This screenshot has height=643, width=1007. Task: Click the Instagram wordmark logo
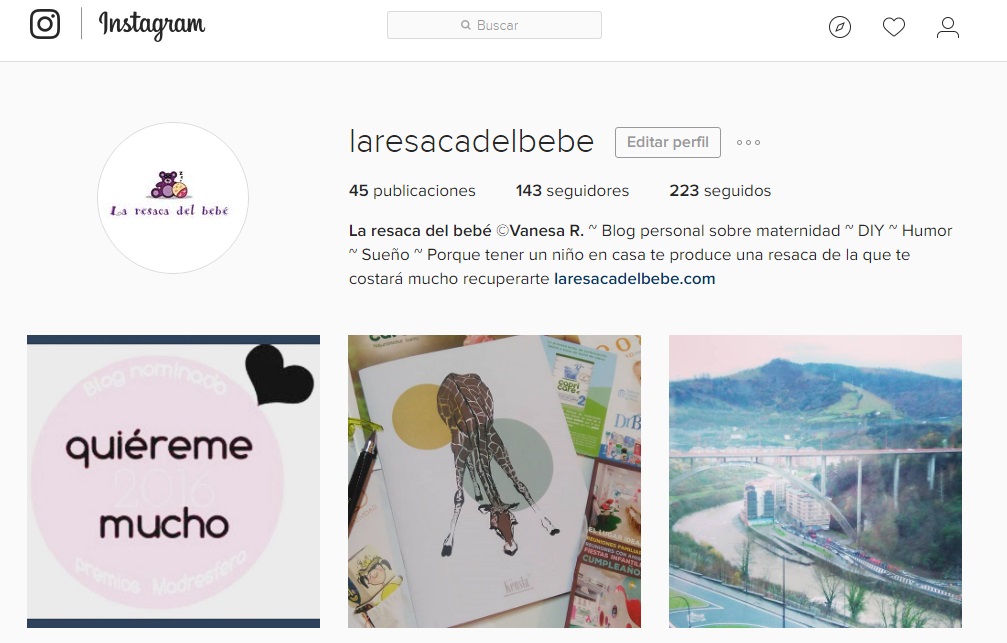[x=152, y=25]
